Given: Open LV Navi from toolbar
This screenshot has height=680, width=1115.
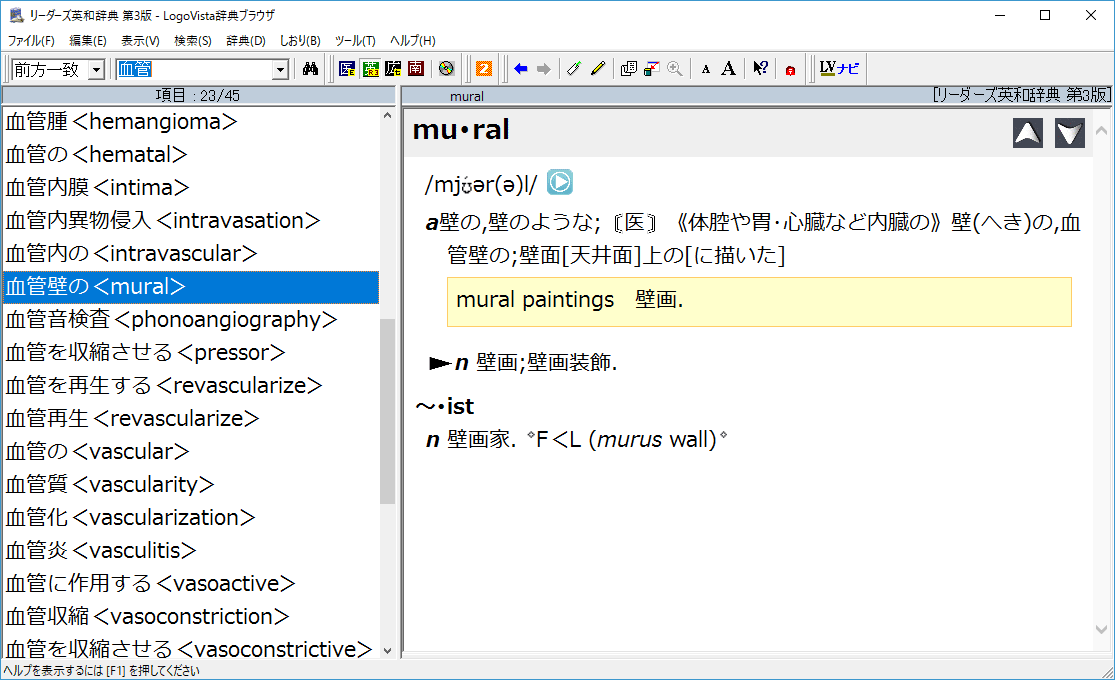Looking at the screenshot, I should [839, 69].
